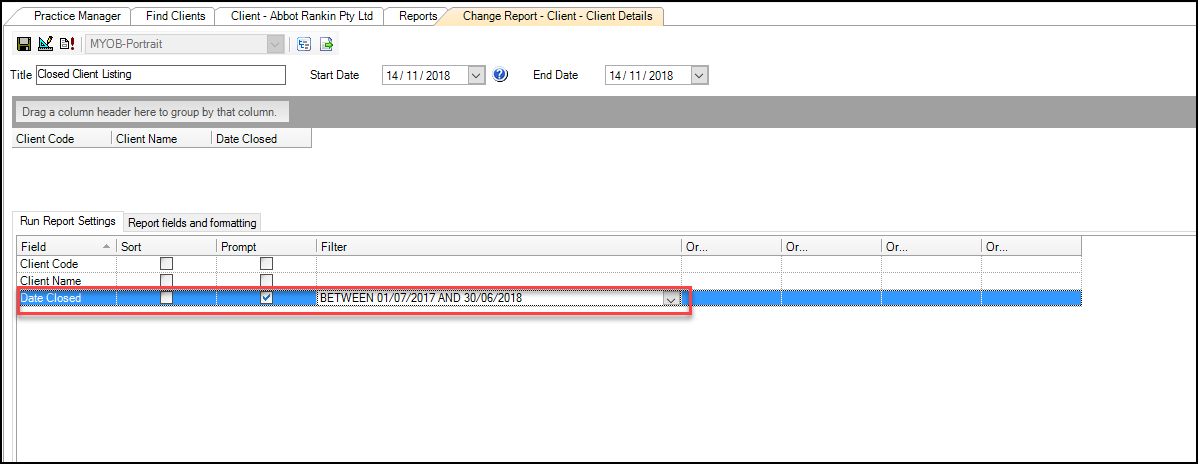
Task: Switch to the Report fields and formatting tab
Action: 192,223
